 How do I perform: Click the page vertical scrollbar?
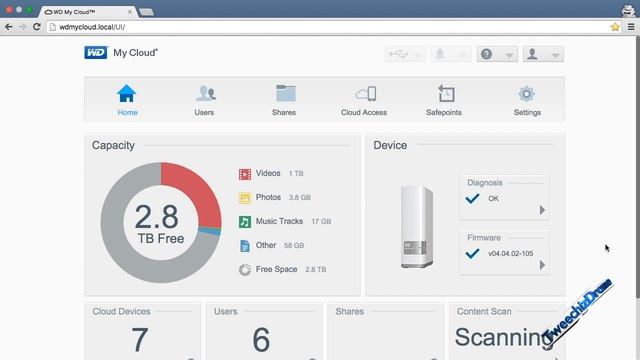(638, 167)
